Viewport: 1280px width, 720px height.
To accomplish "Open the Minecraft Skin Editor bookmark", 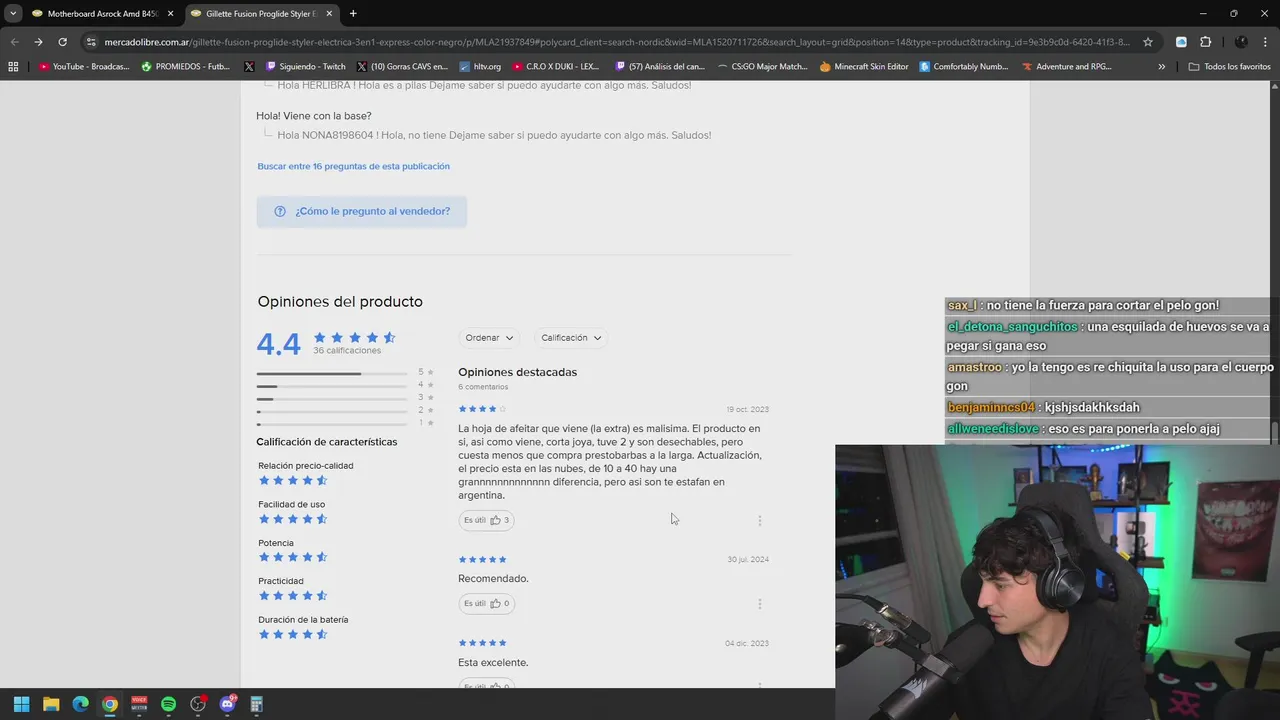I will 864,66.
